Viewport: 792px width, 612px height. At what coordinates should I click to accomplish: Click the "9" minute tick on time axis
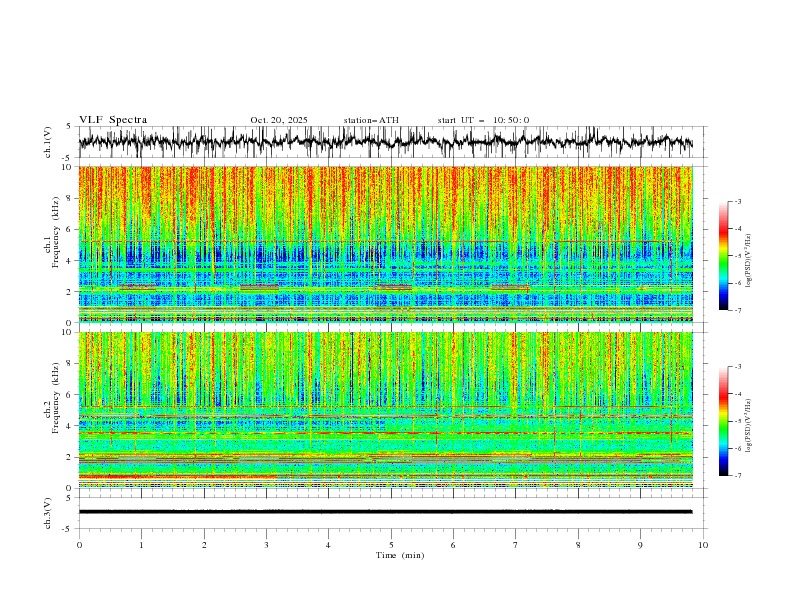click(x=640, y=545)
